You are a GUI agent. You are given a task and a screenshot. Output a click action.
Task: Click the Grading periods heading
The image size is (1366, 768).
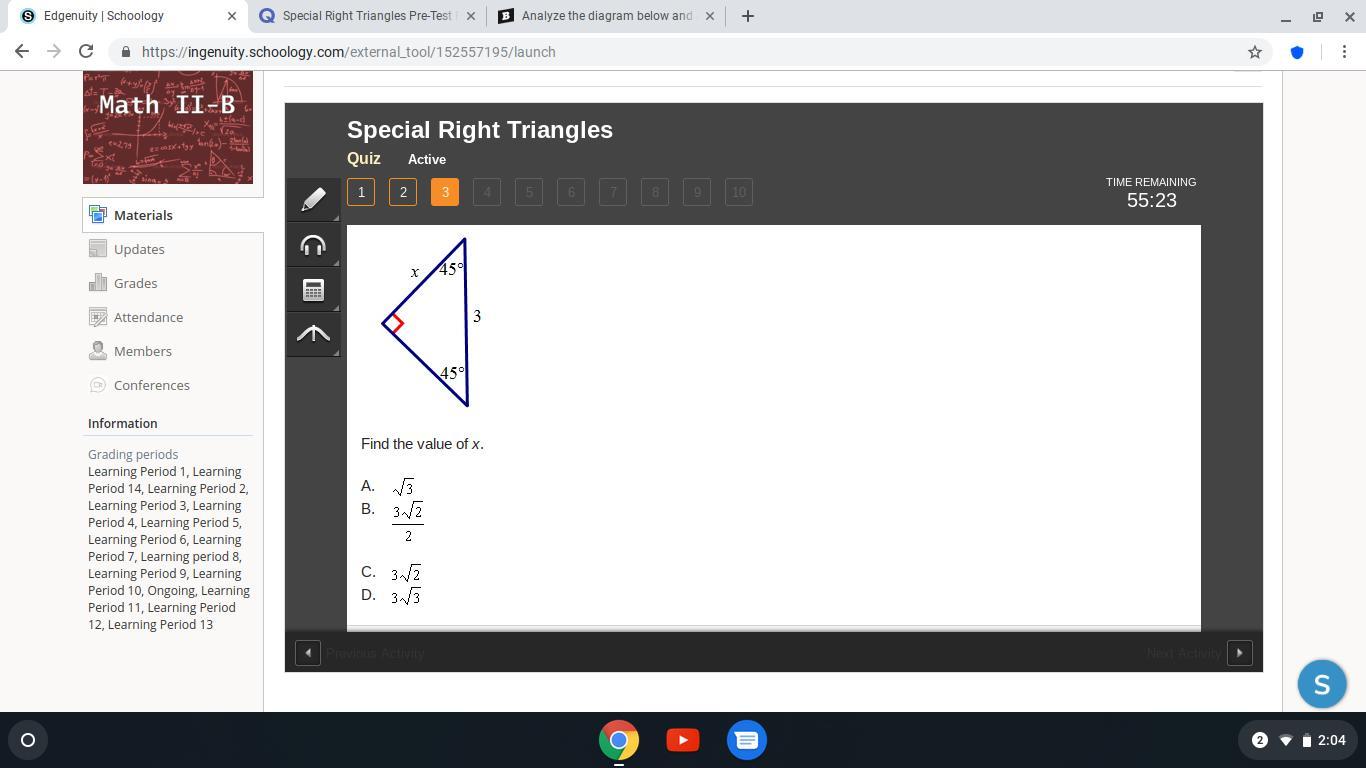pos(133,454)
